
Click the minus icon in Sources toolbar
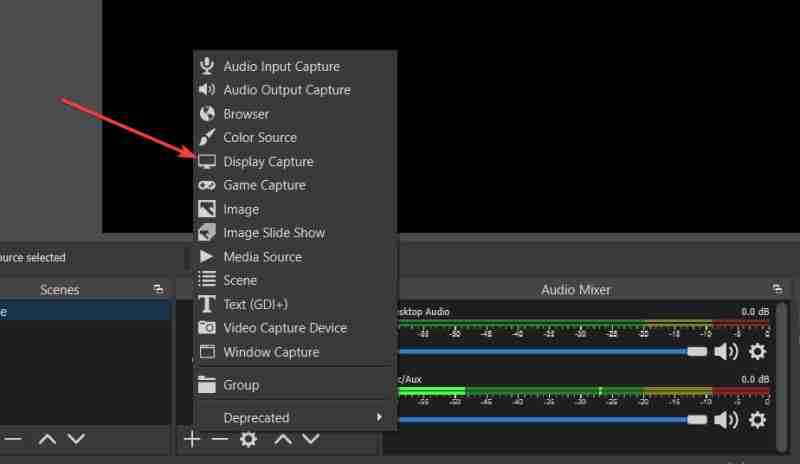pos(220,439)
